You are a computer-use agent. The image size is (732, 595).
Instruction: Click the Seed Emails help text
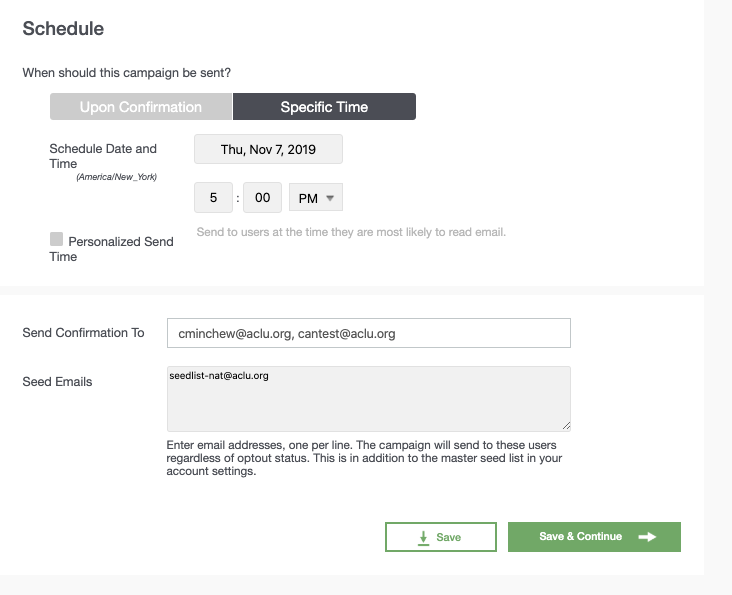pos(364,458)
